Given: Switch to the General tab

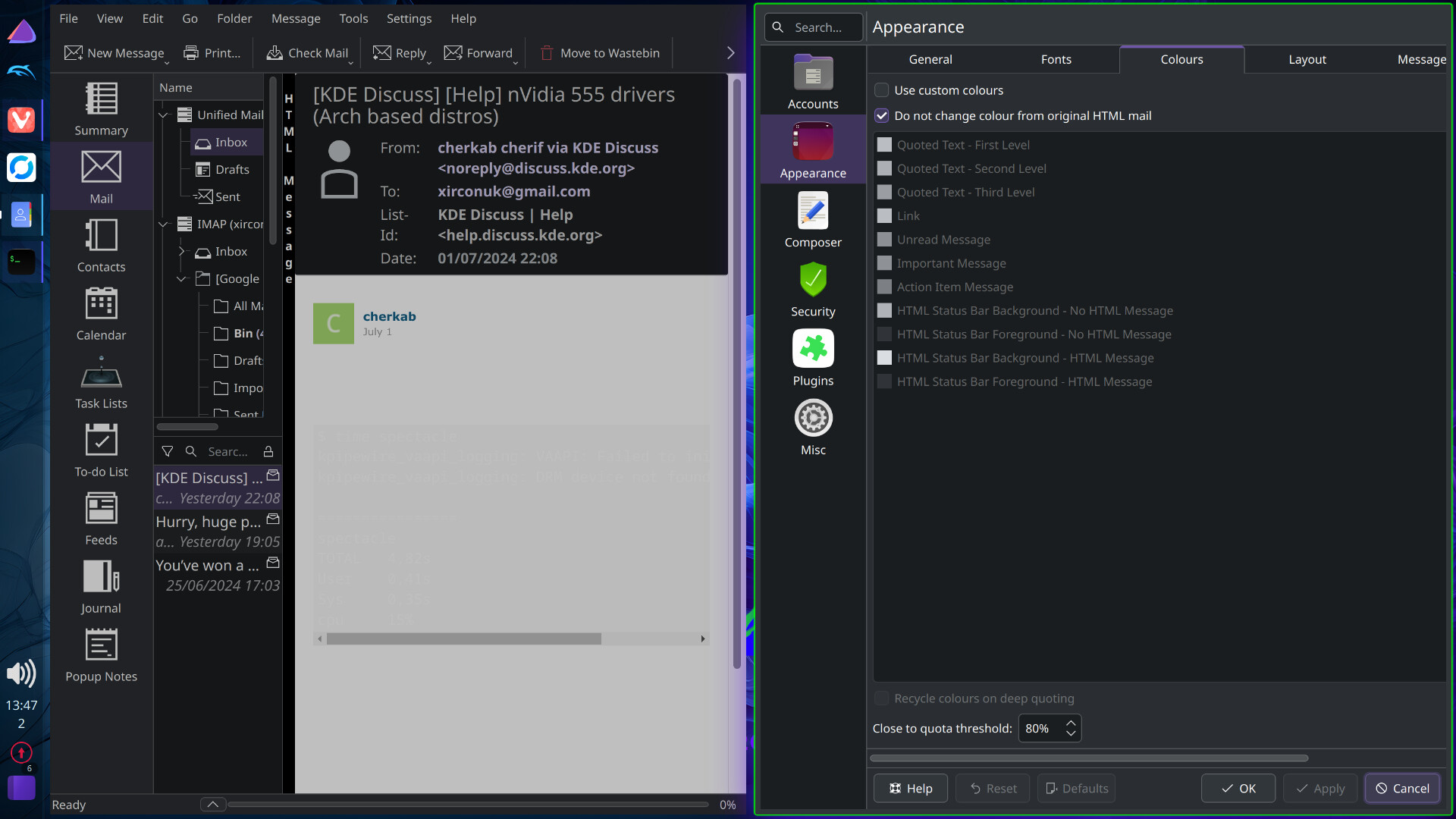Looking at the screenshot, I should click(930, 59).
